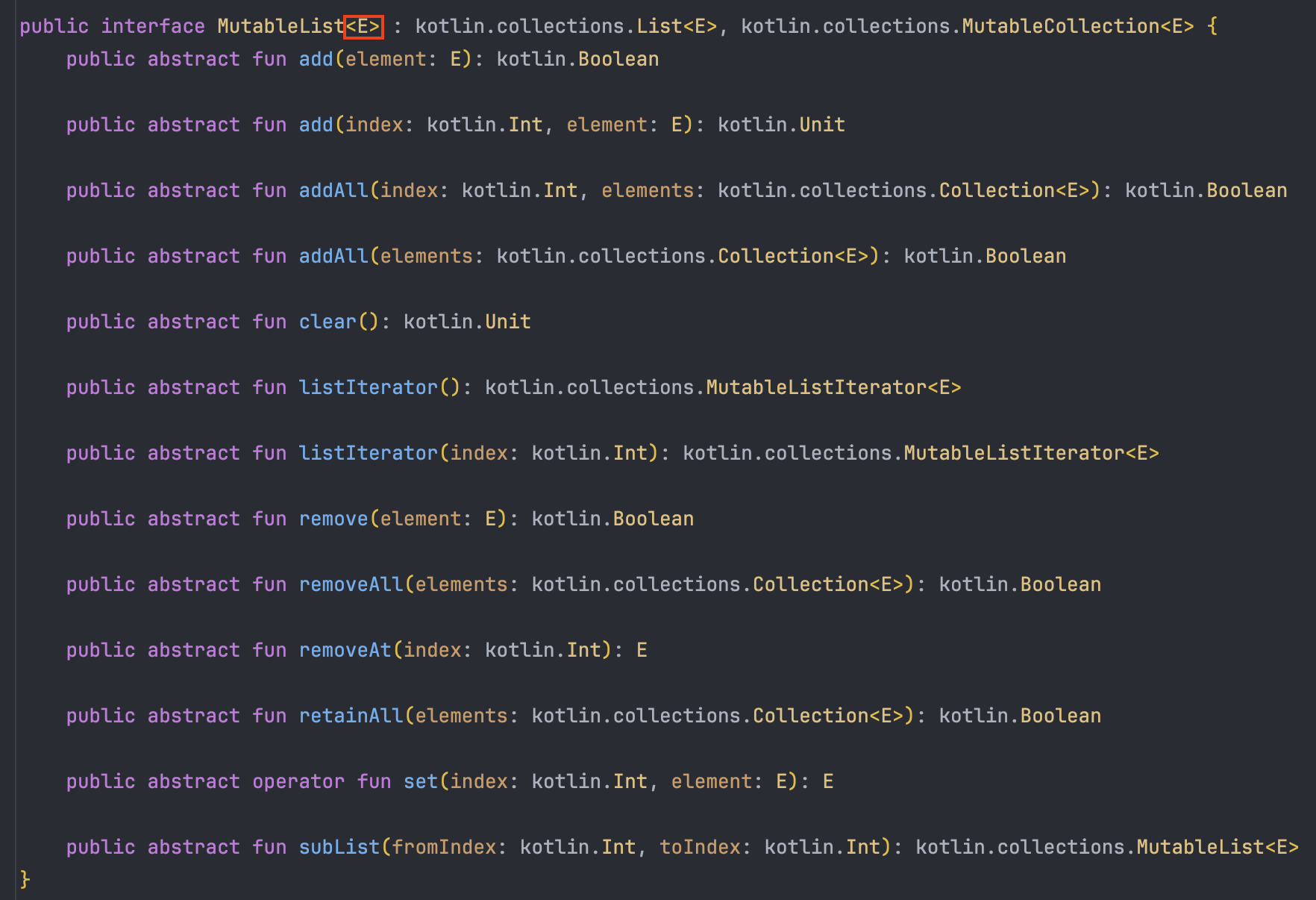
Task: Click the clear() function name
Action: point(328,322)
